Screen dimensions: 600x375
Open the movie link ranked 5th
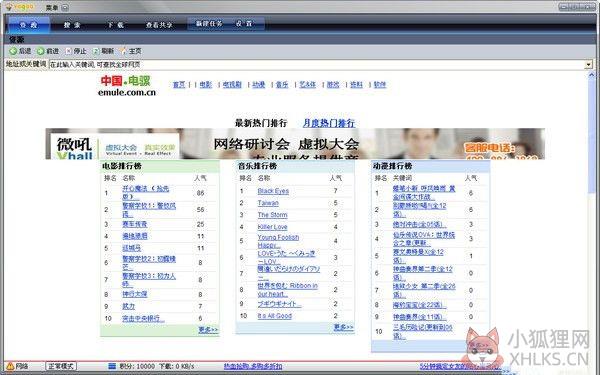coord(132,248)
